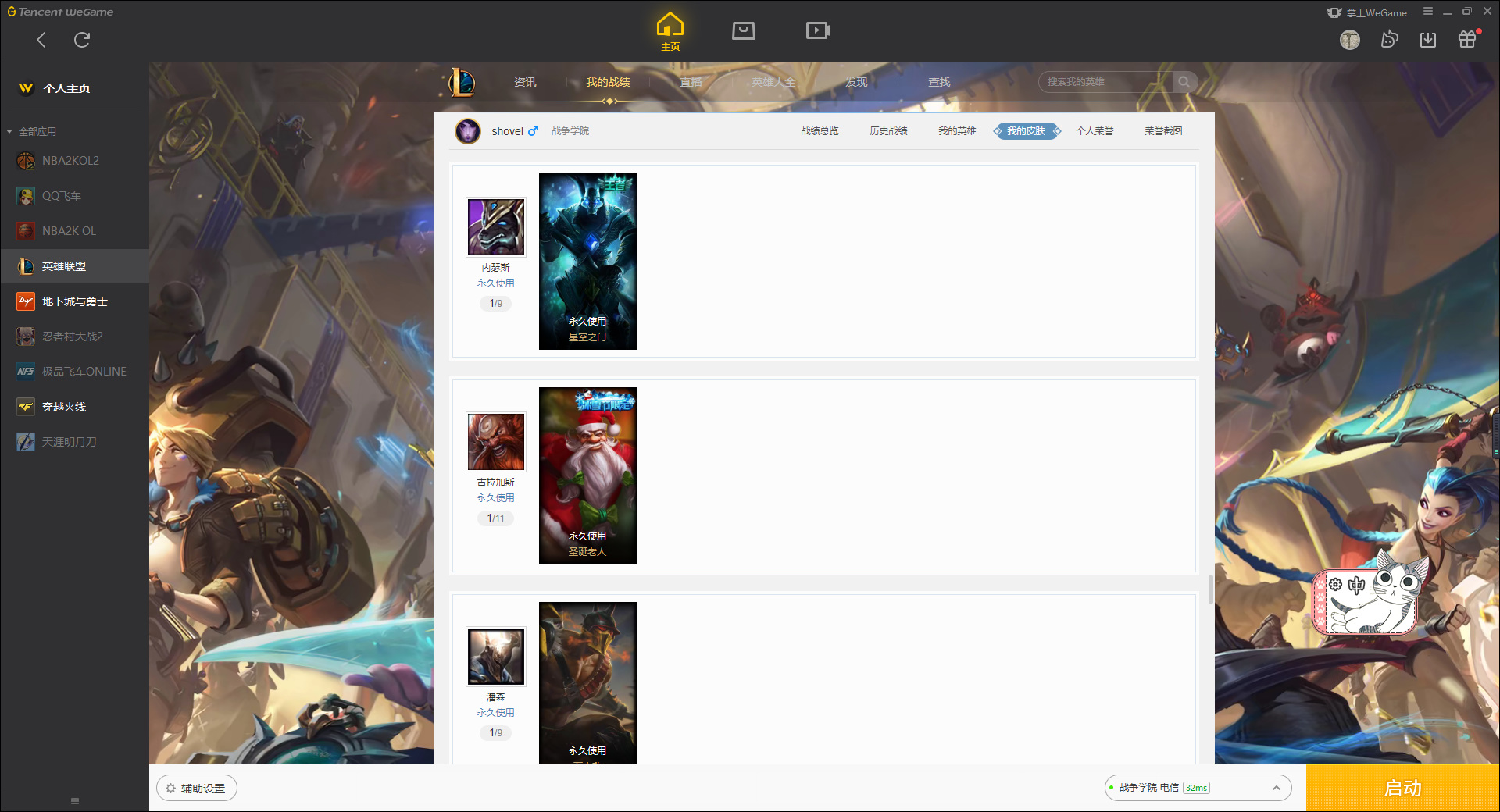
Task: Select NBA2K OL in the sidebar
Action: coord(74,231)
